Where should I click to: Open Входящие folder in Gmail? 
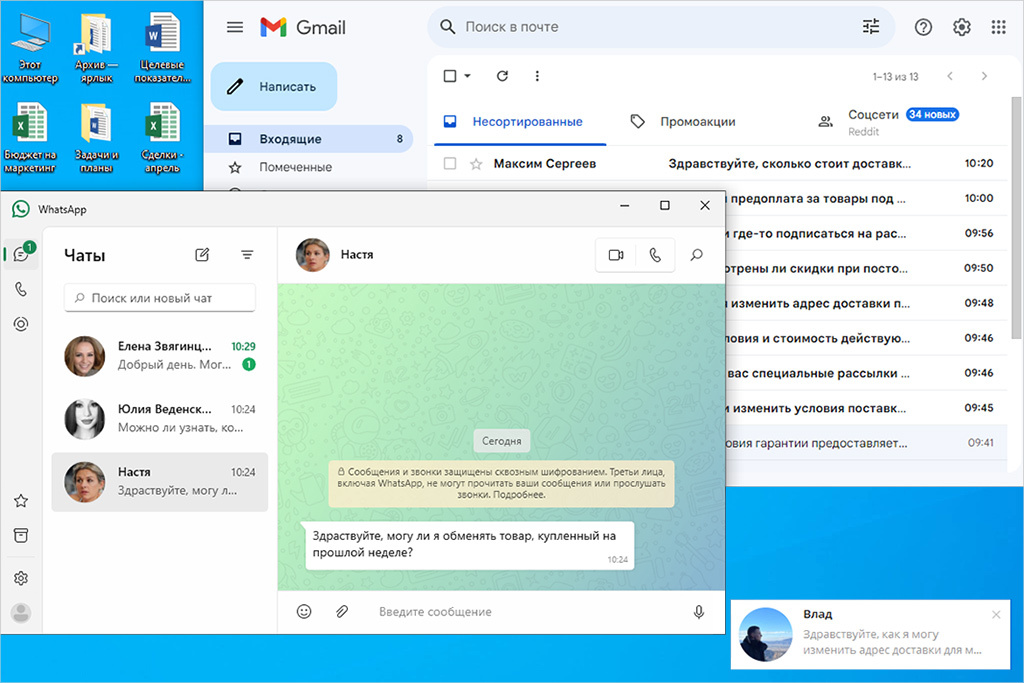tap(308, 138)
